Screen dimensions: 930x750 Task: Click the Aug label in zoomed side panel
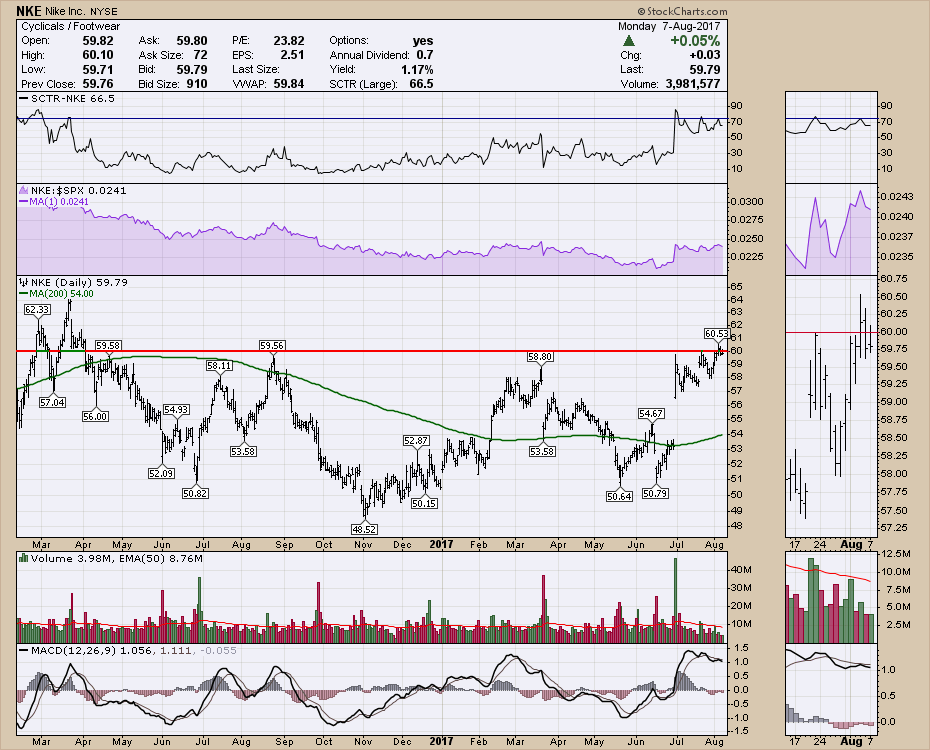pyautogui.click(x=851, y=544)
